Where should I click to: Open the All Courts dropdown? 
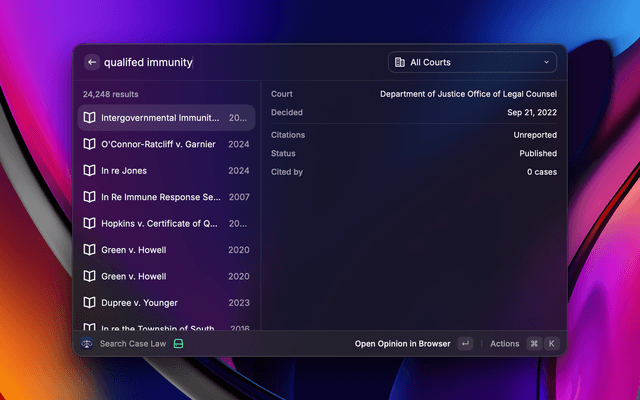pyautogui.click(x=472, y=62)
